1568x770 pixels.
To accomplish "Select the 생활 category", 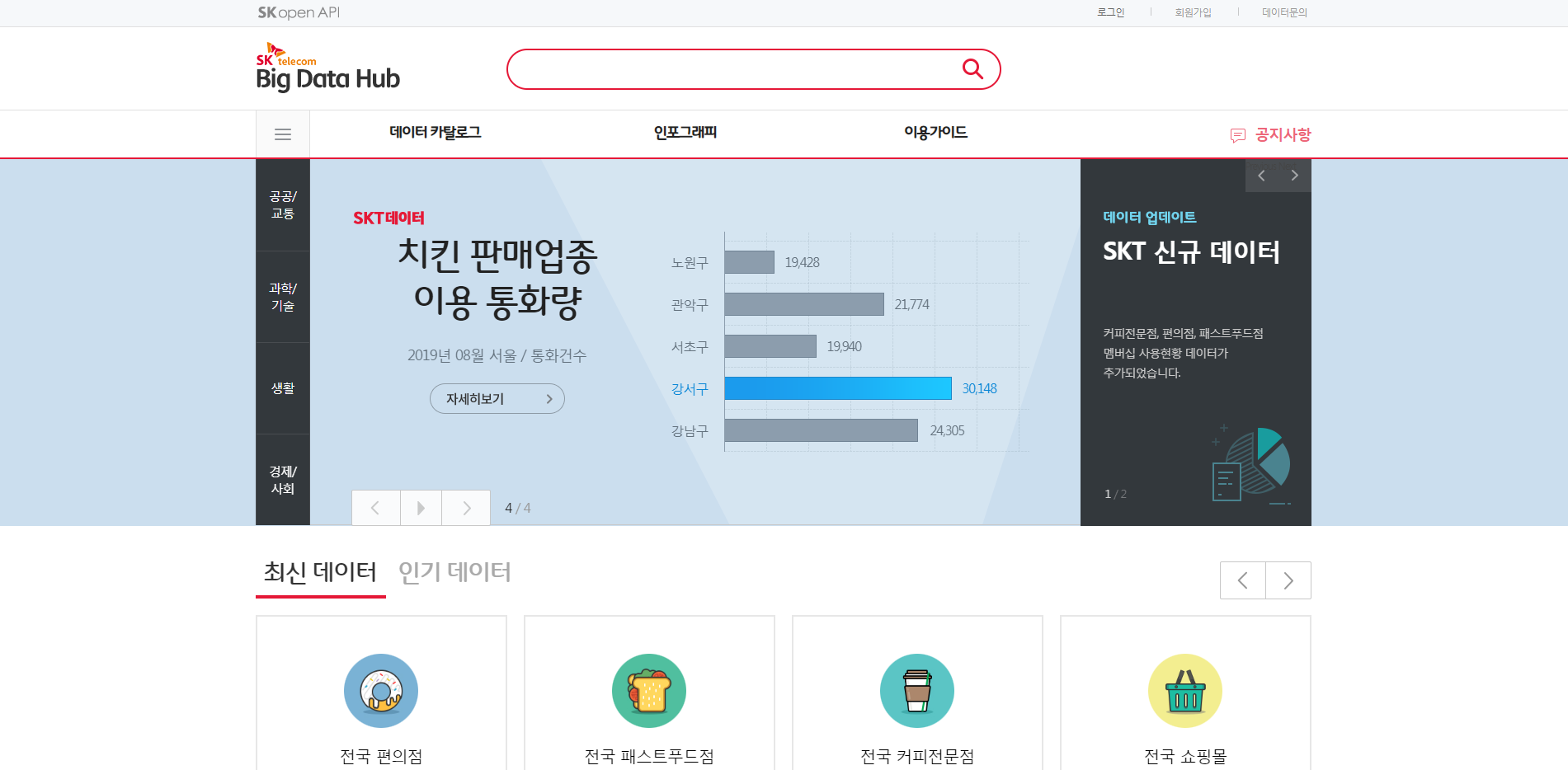I will tap(283, 388).
